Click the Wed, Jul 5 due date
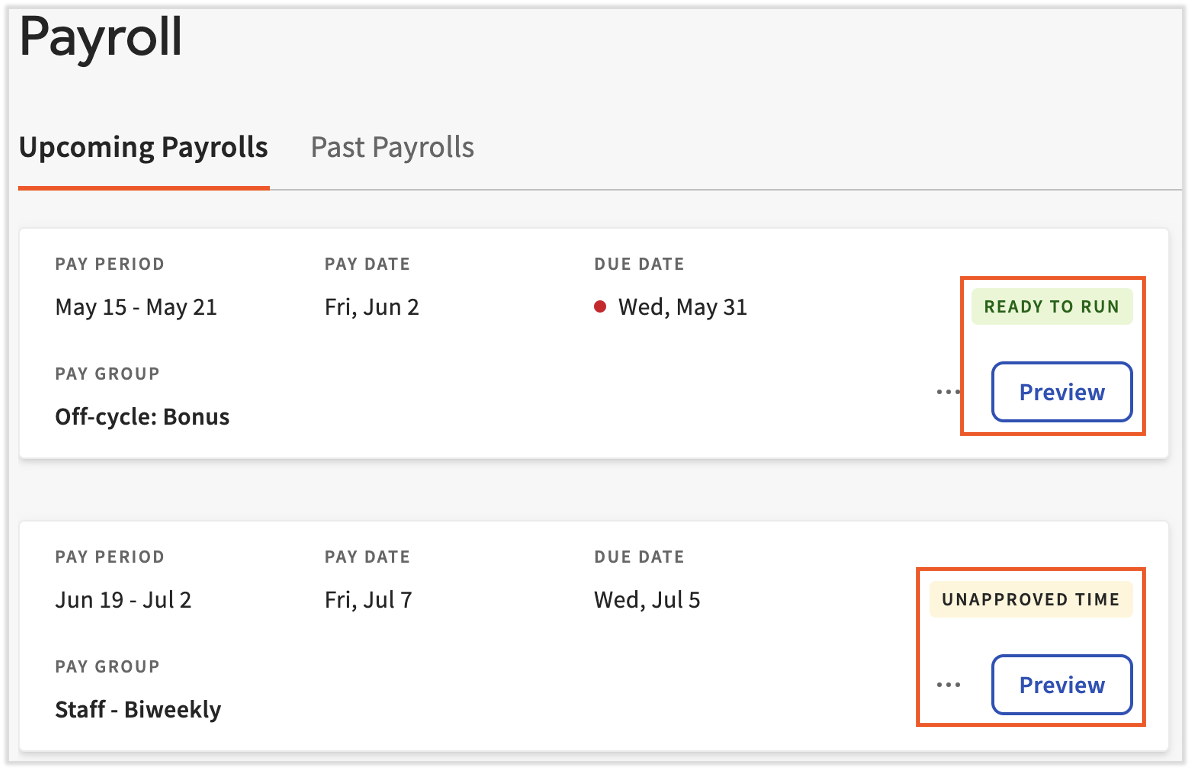1192x770 pixels. pyautogui.click(x=647, y=599)
